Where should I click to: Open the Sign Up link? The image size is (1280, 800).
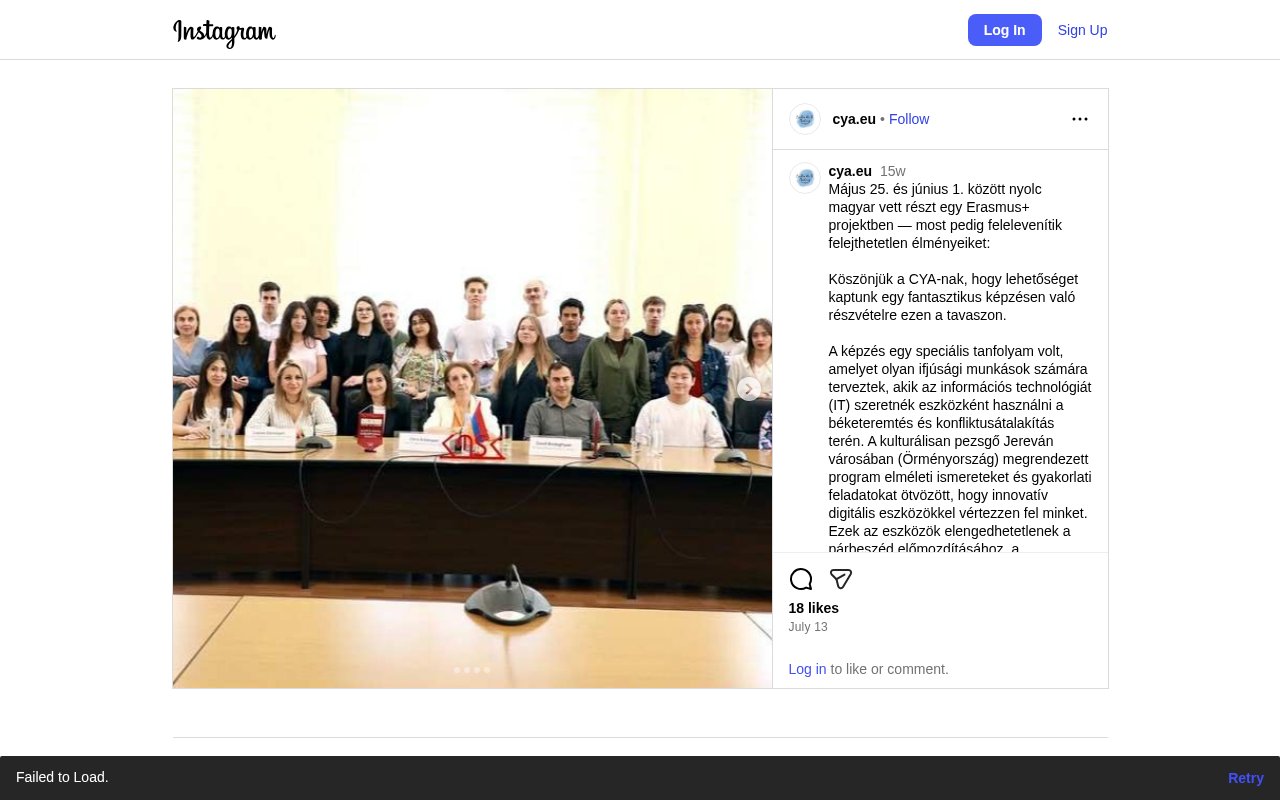pos(1082,30)
